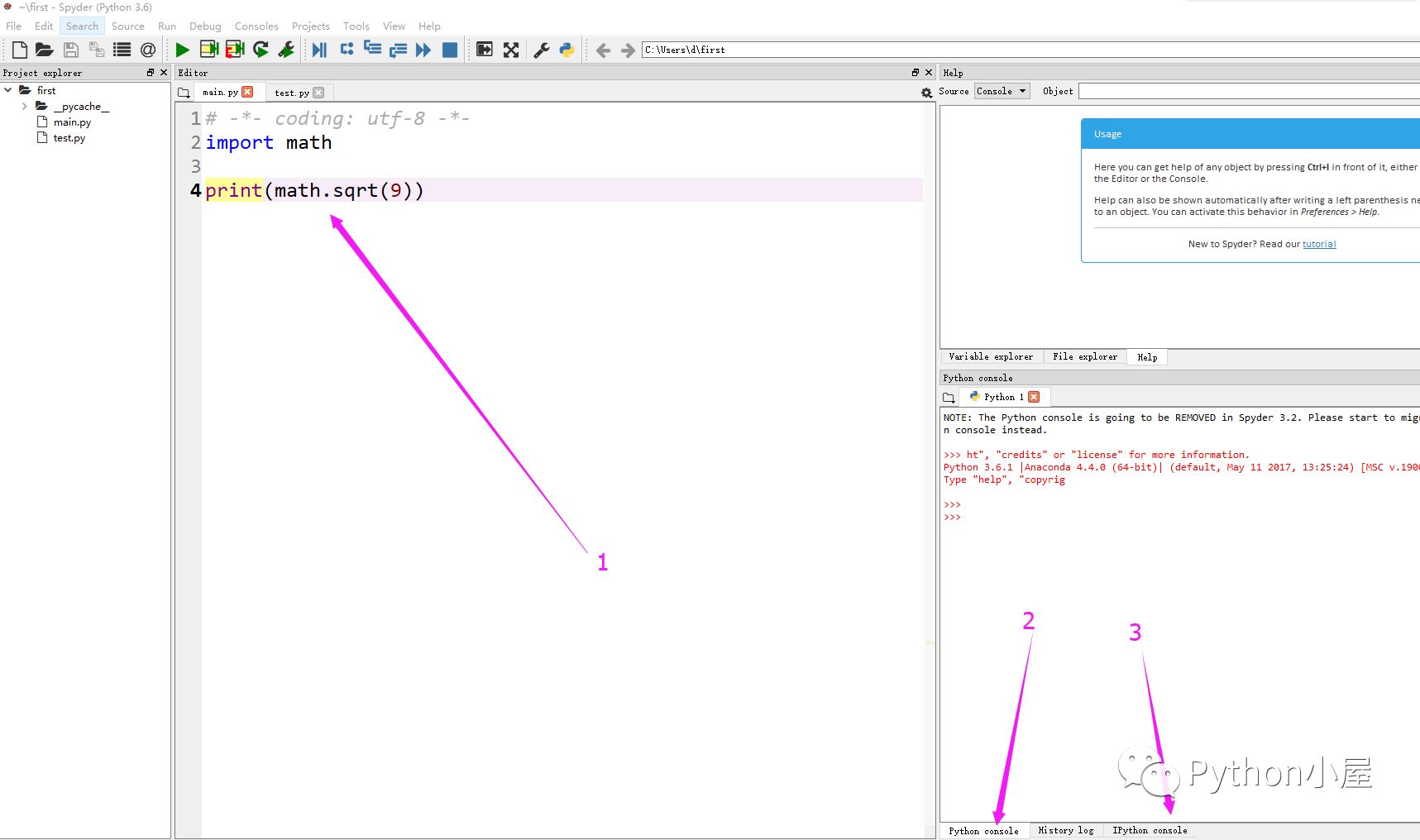Collapse the first project folder

point(8,90)
